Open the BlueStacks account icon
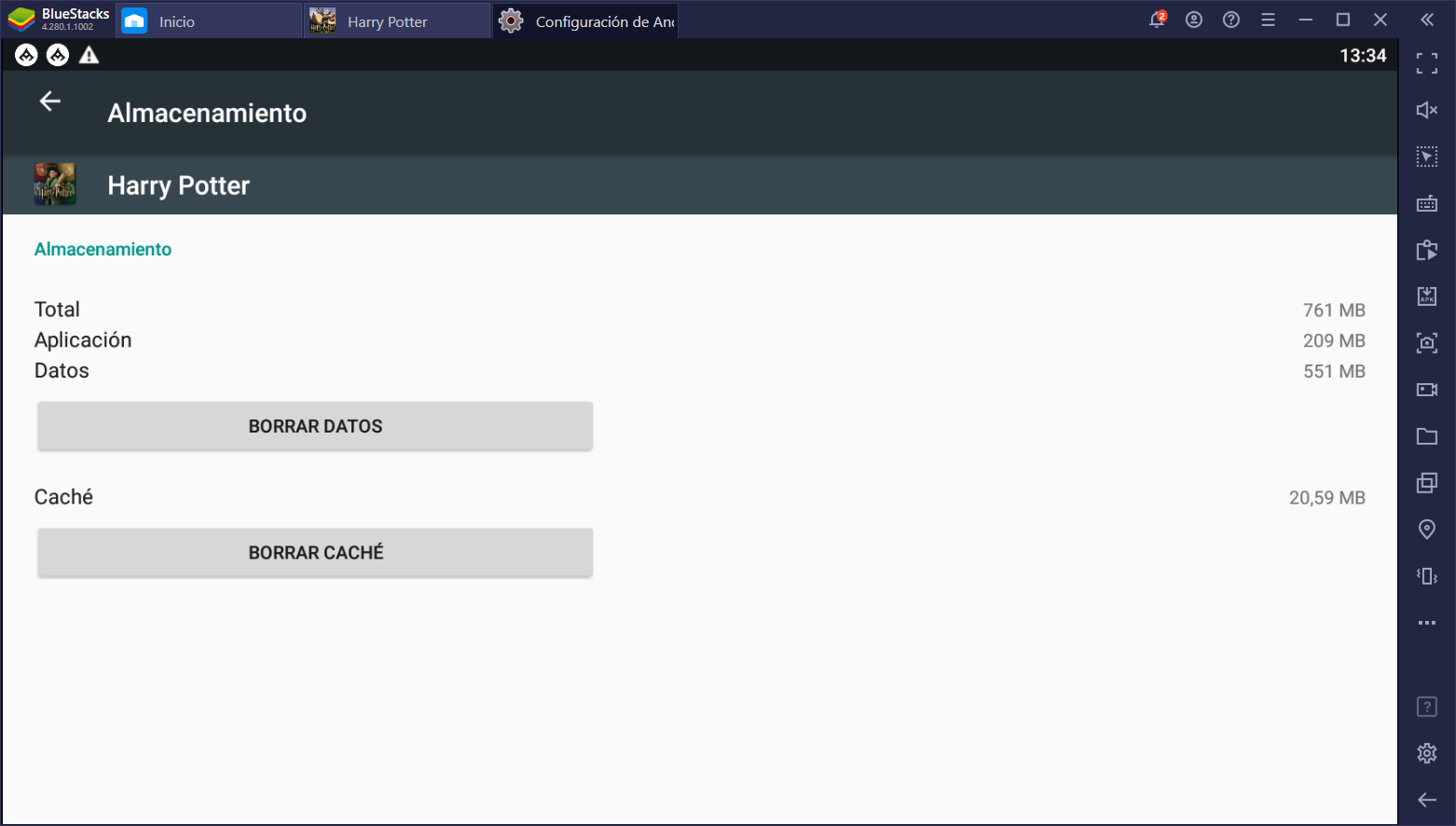 pyautogui.click(x=1194, y=20)
